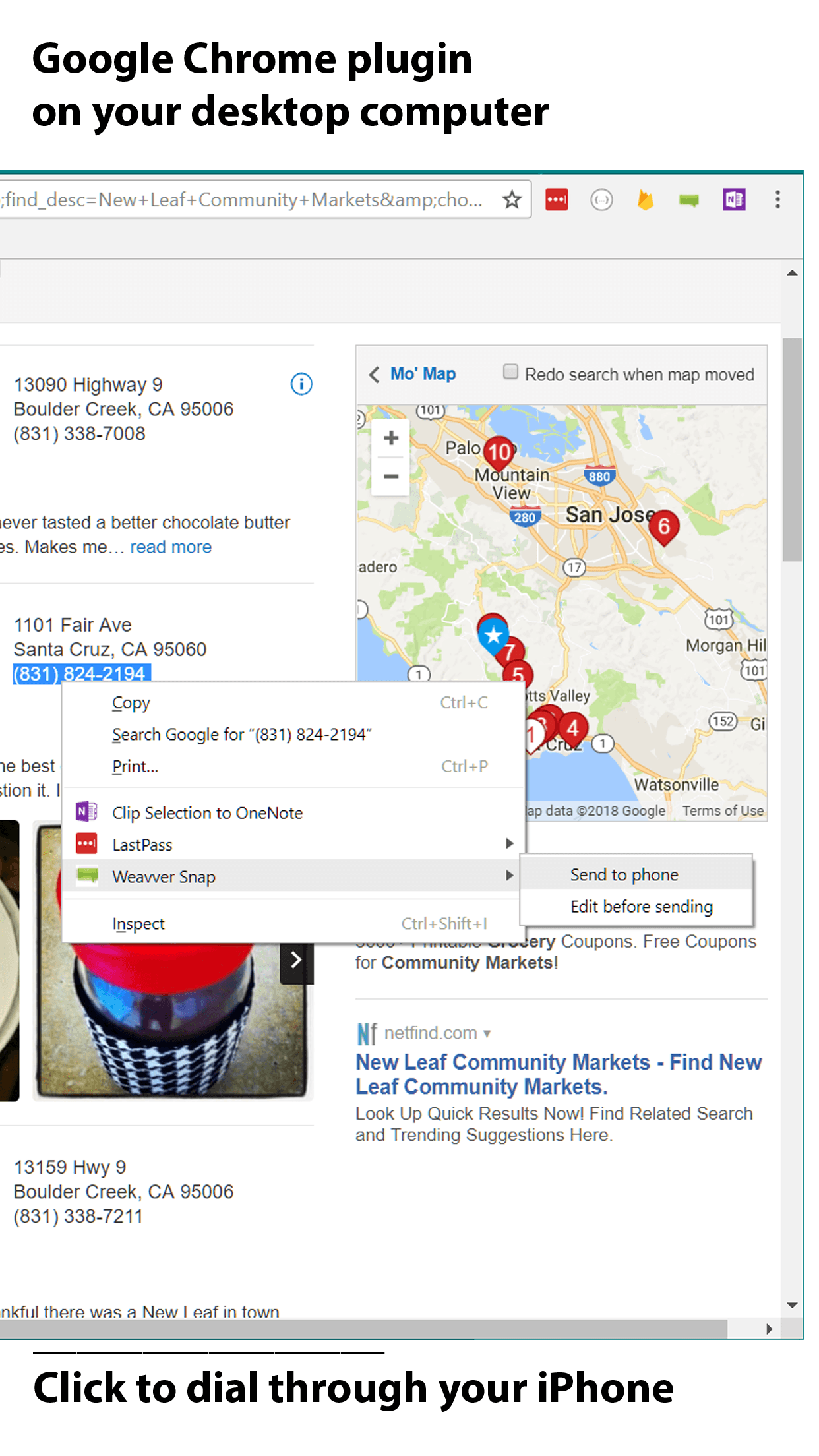The height and width of the screenshot is (1456, 819).
Task: Expand the Weavver Snap submenu arrow
Action: [509, 876]
